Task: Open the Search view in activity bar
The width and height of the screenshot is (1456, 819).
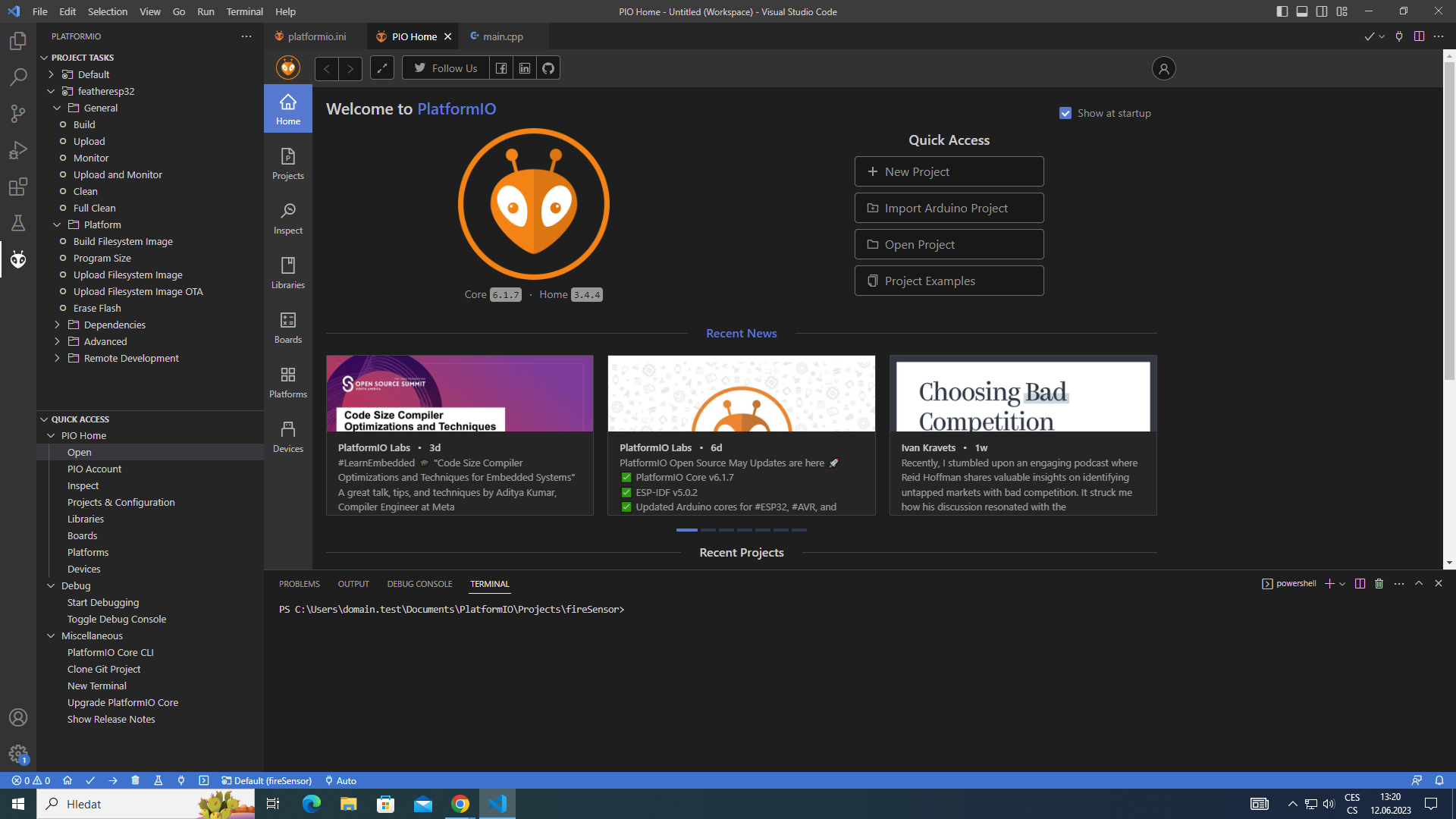Action: [x=18, y=77]
